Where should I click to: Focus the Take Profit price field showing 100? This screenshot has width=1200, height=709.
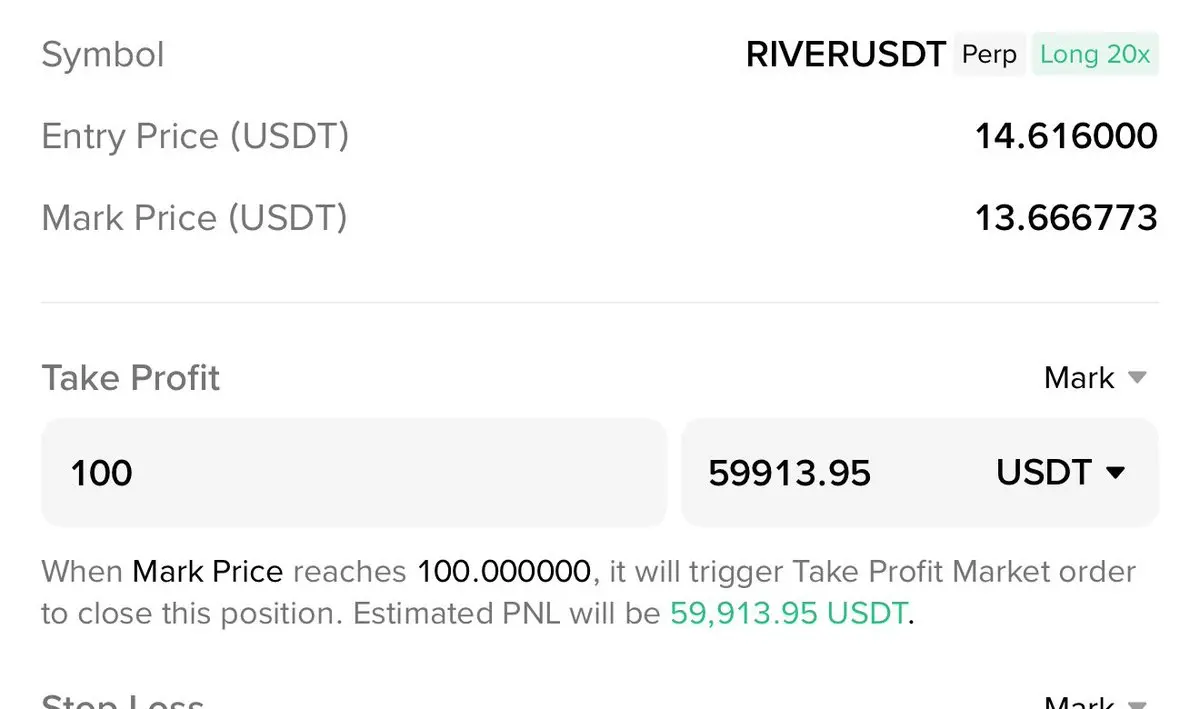[x=354, y=472]
